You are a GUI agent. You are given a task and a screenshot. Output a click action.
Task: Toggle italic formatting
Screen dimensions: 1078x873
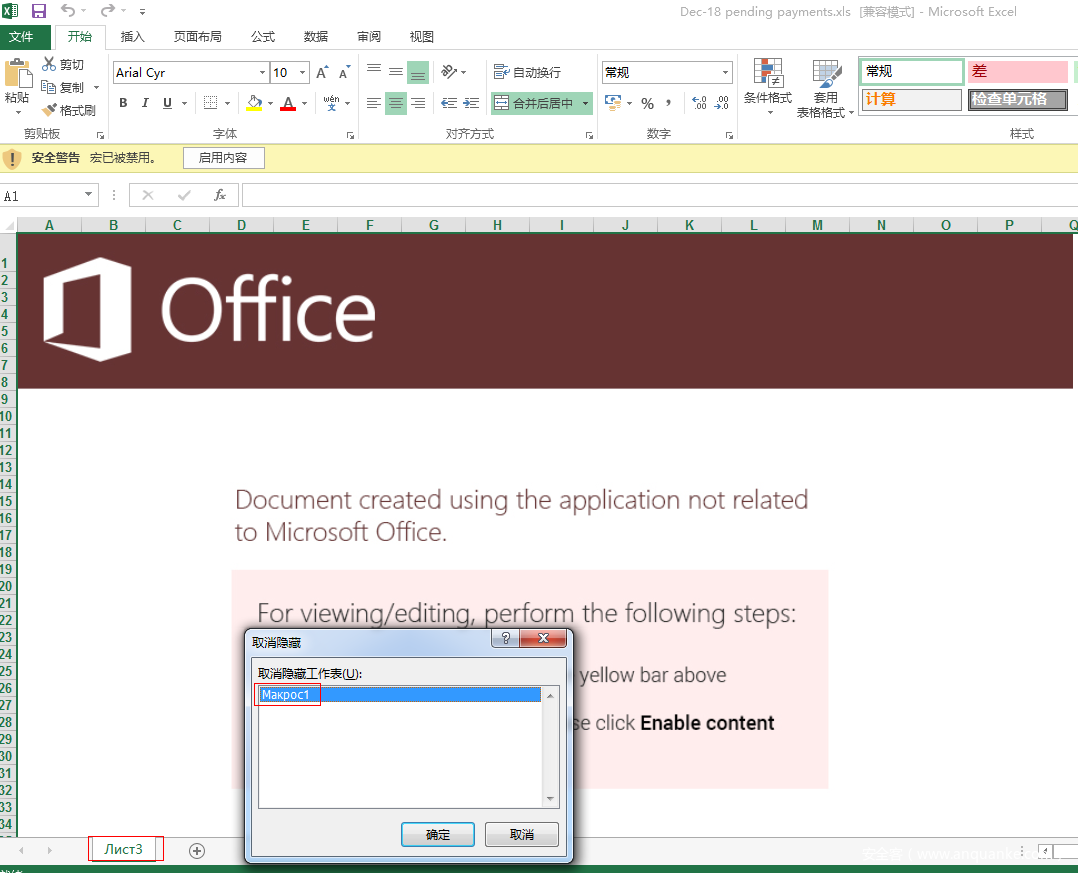[145, 103]
